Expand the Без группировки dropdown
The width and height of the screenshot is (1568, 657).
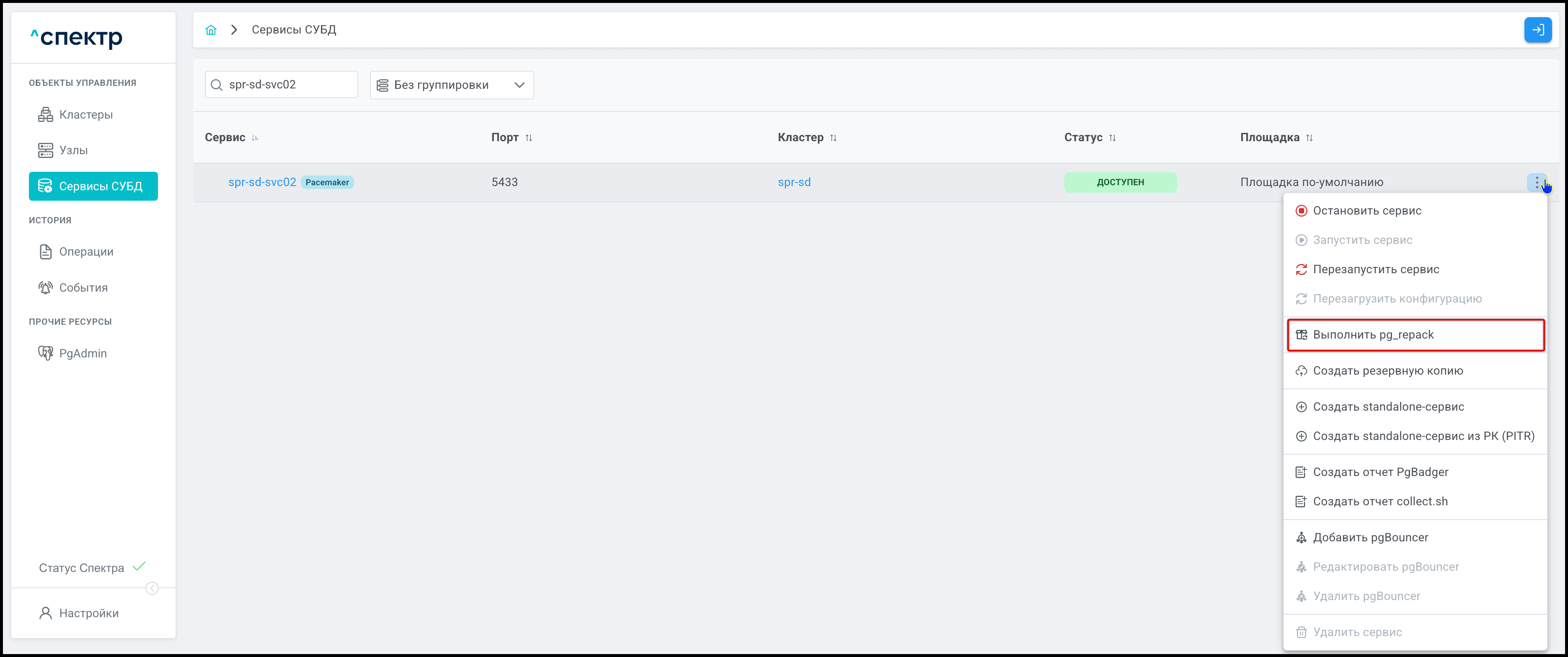tap(452, 85)
